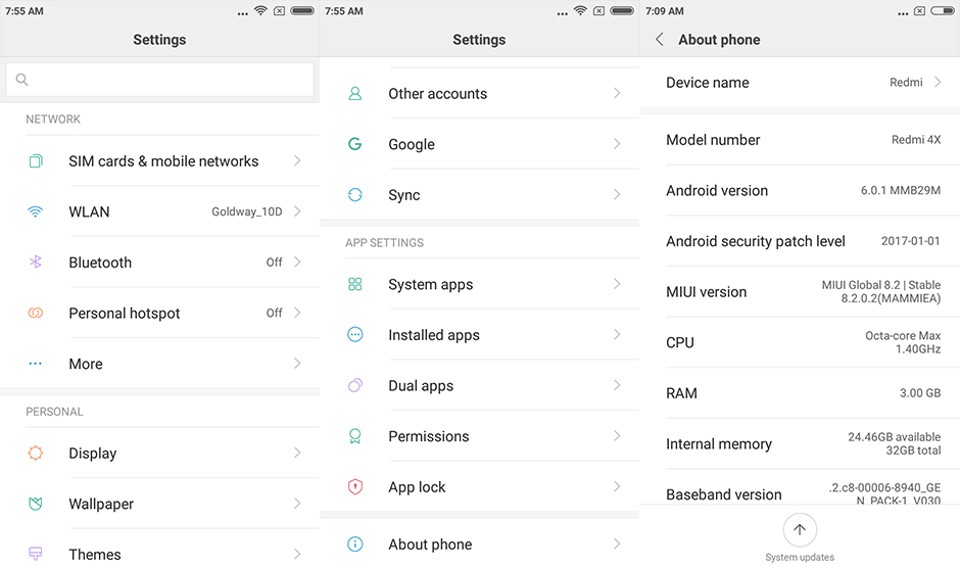Viewport: 960px width, 567px height.
Task: Tap the System updates arrow icon
Action: (x=800, y=530)
